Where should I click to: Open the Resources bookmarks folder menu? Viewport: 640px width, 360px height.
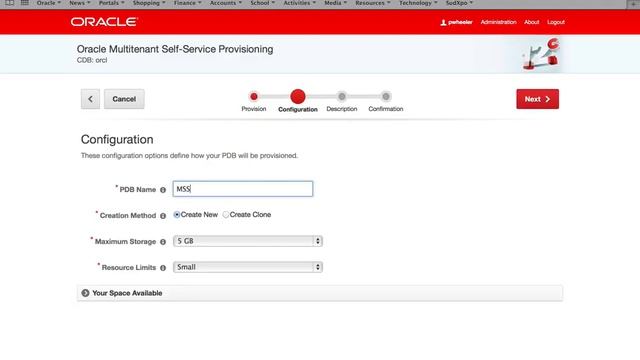(x=373, y=3)
